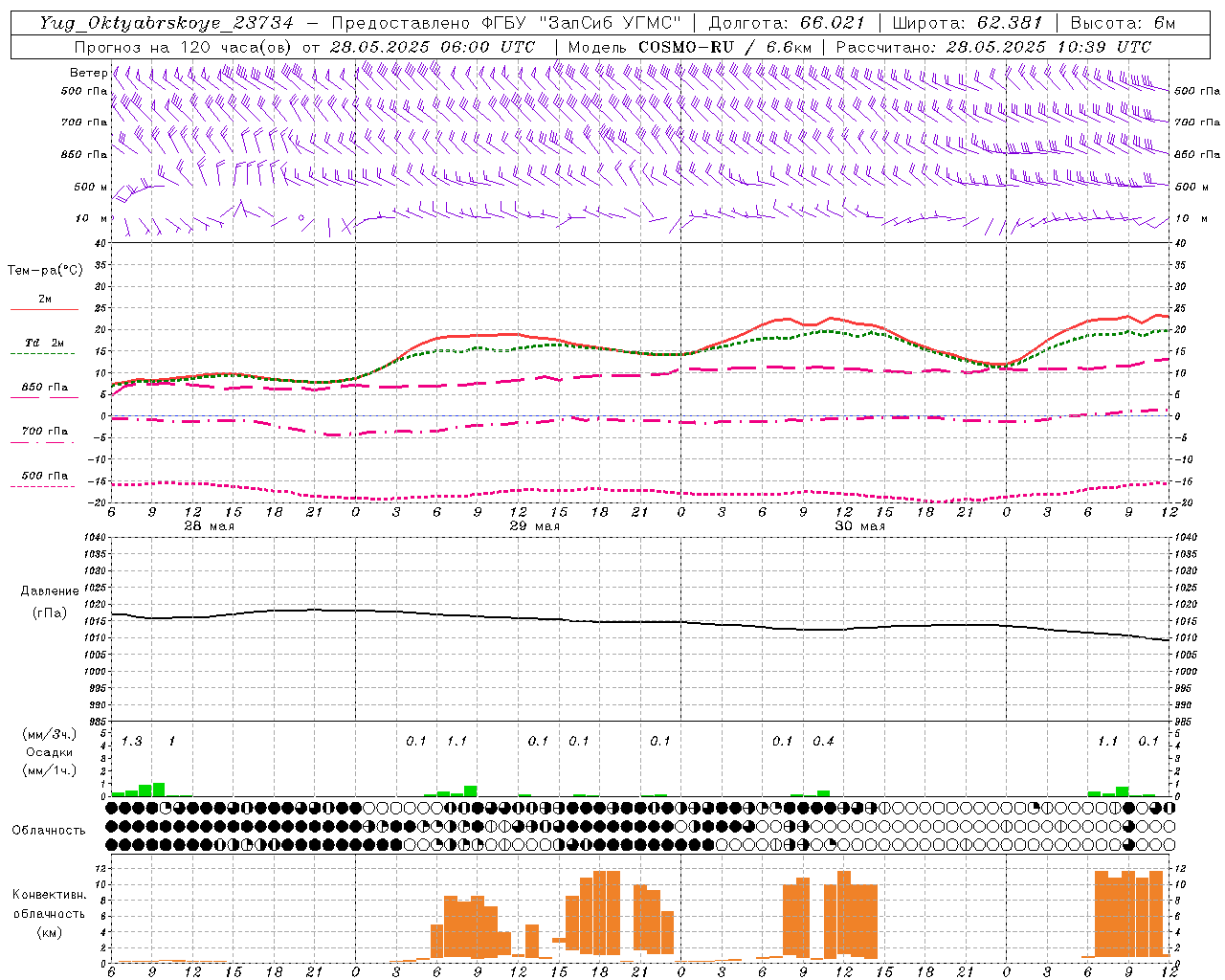Click the Td 2м dew point legend entry
The width and height of the screenshot is (1225, 980).
(x=44, y=343)
